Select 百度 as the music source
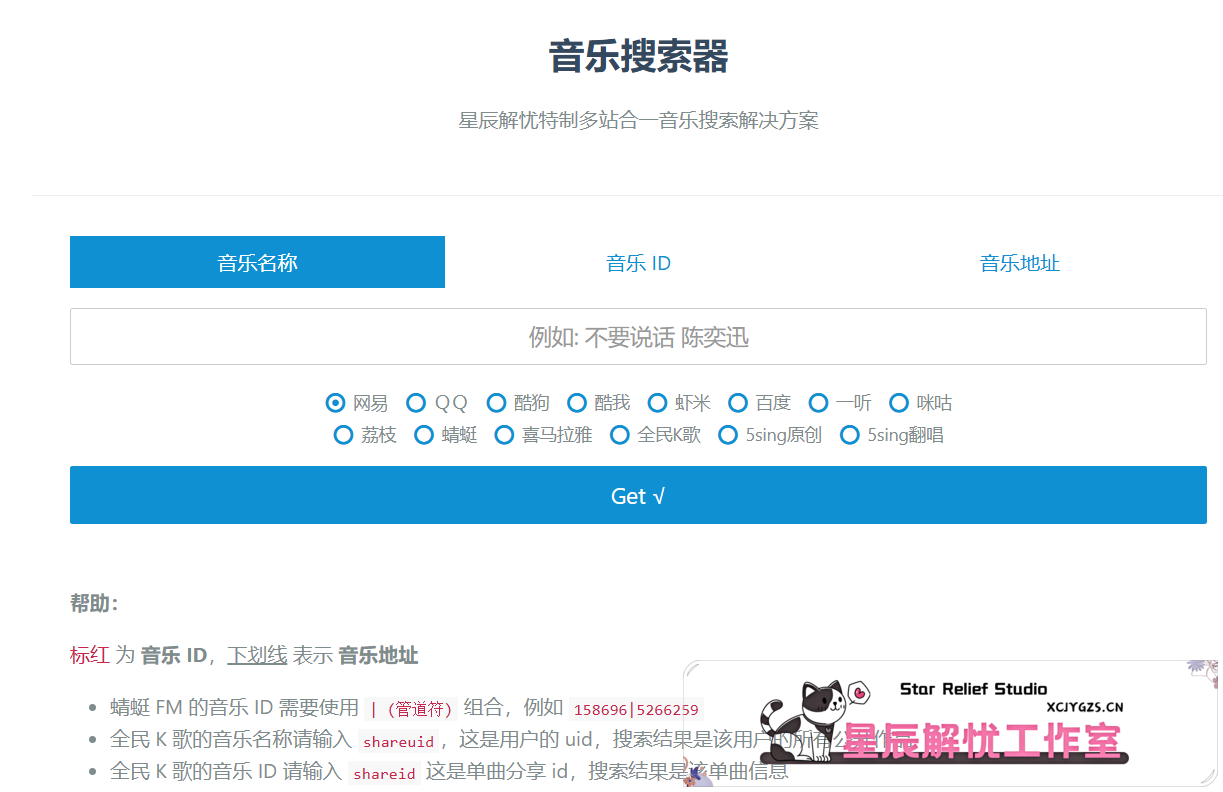Viewport: 1223px width, 792px height. [737, 402]
